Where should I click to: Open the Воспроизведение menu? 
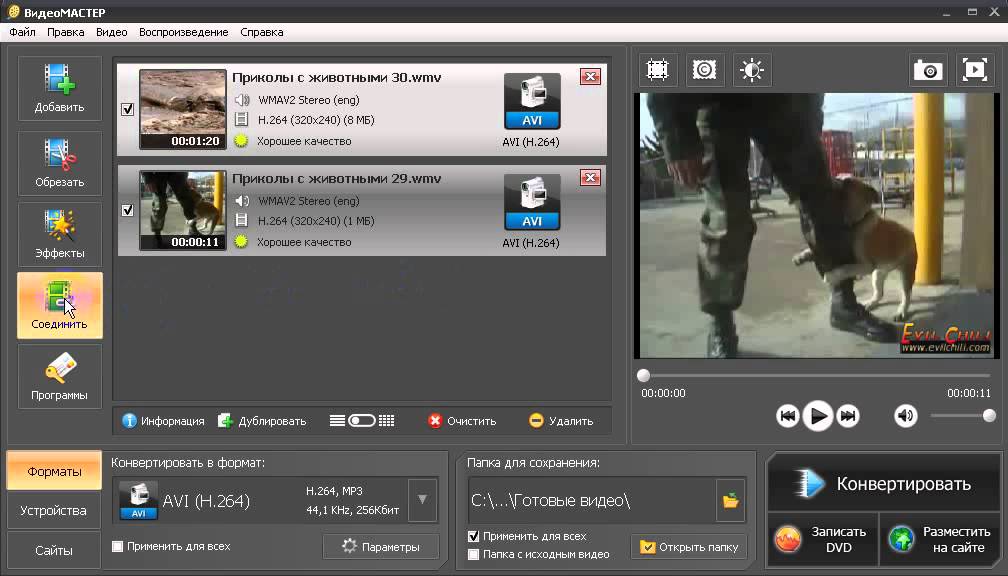tap(183, 32)
